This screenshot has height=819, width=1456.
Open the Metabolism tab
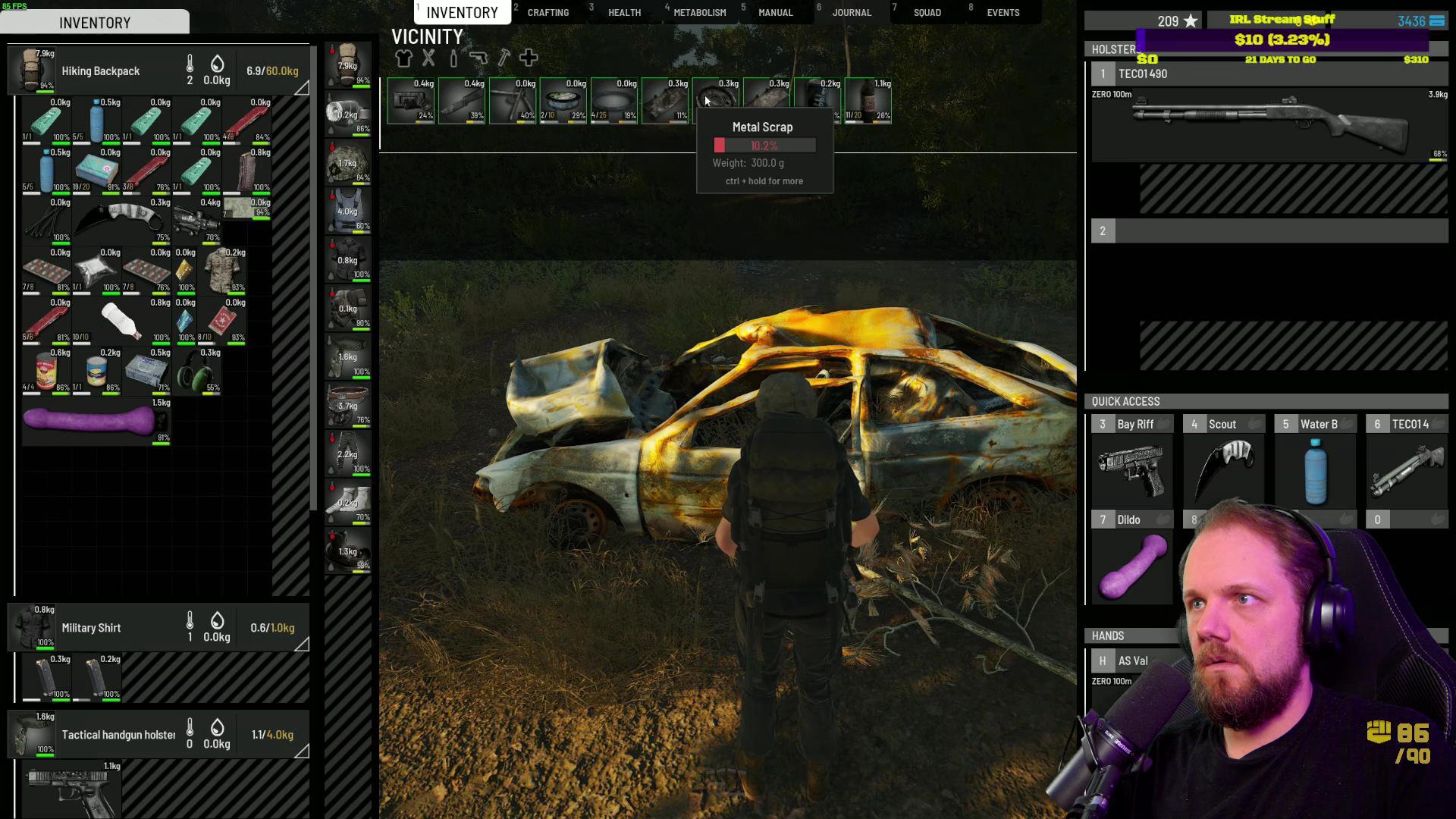(x=699, y=13)
